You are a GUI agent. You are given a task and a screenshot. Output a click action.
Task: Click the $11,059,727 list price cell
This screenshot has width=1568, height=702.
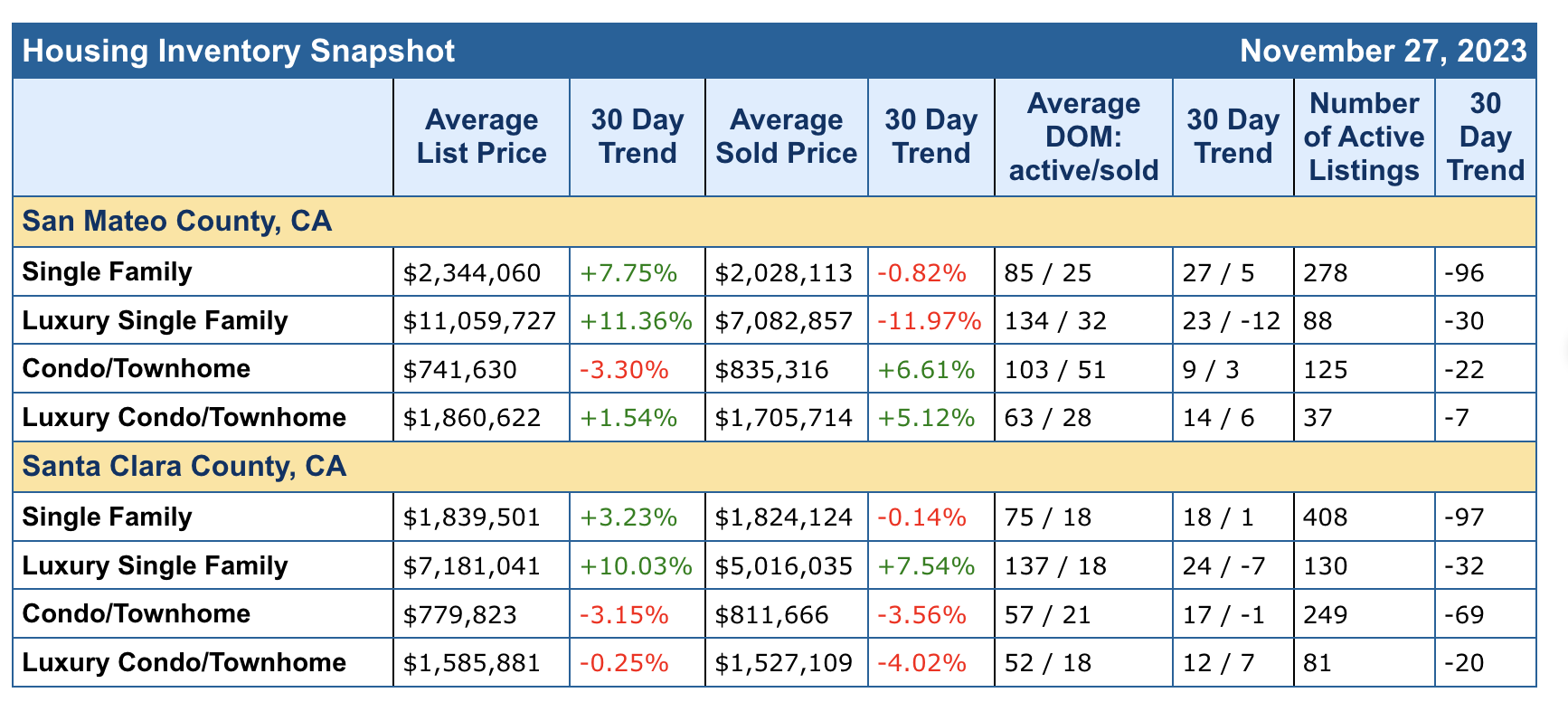tap(480, 321)
